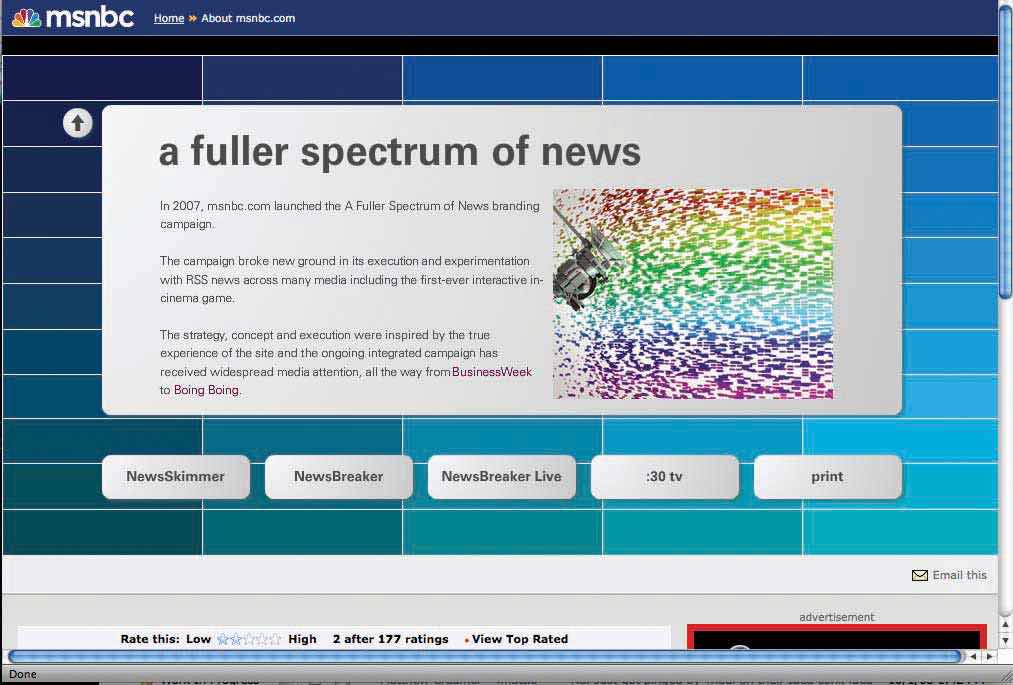
Task: Open the NewsBreaker Live tab
Action: tap(501, 477)
